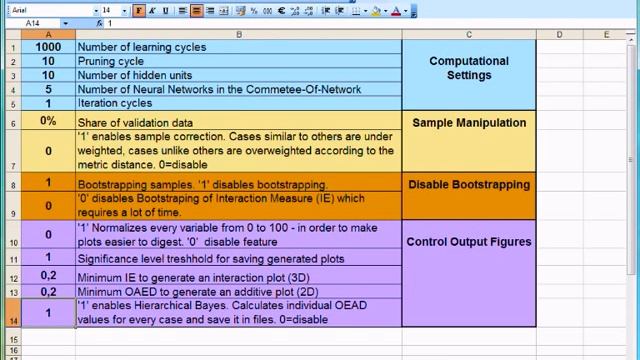Screen dimensions: 640x360
Task: Click the fx insert function icon
Action: click(x=99, y=24)
